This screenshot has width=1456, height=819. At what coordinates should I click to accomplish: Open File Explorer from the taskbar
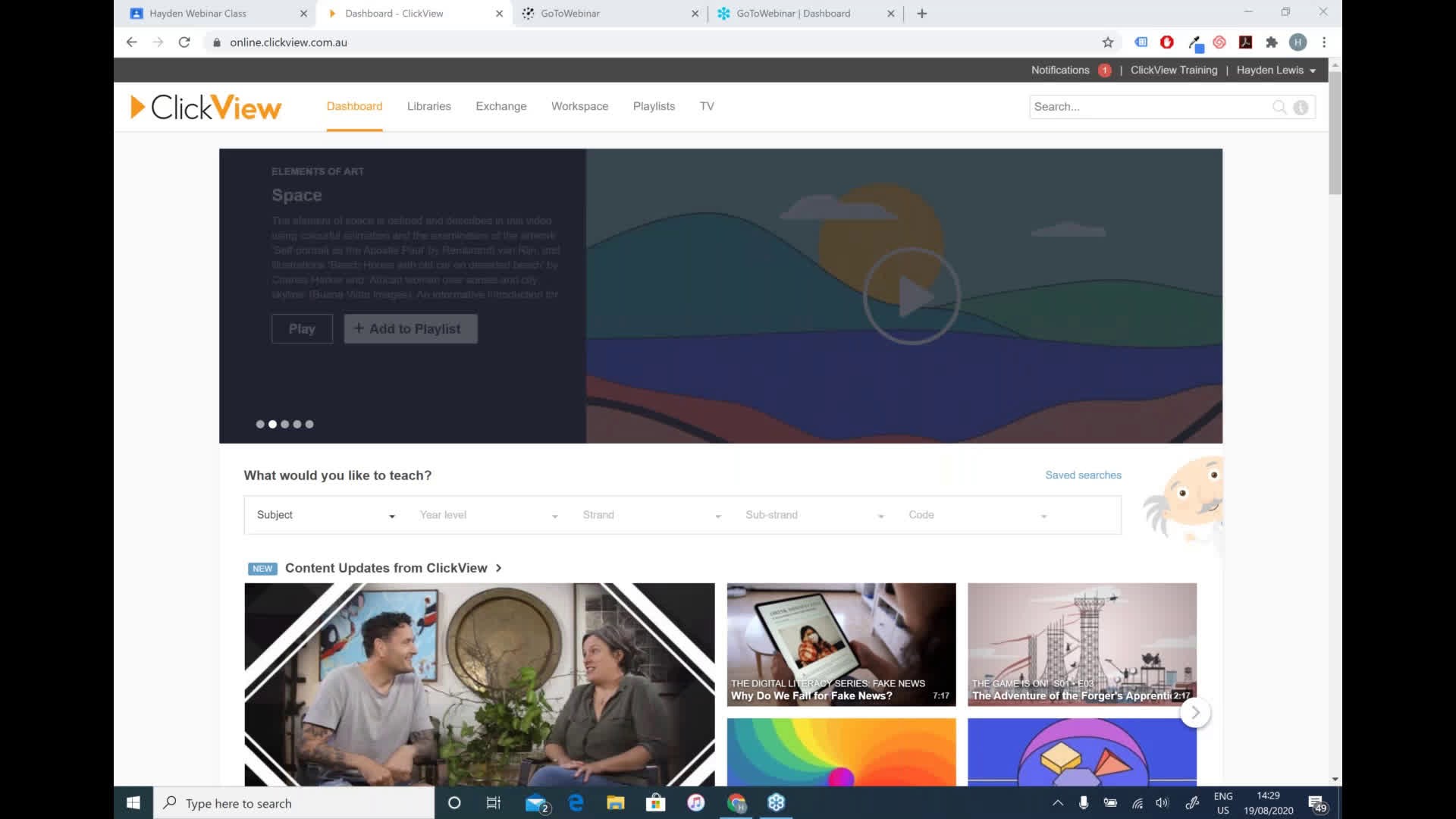pos(616,802)
